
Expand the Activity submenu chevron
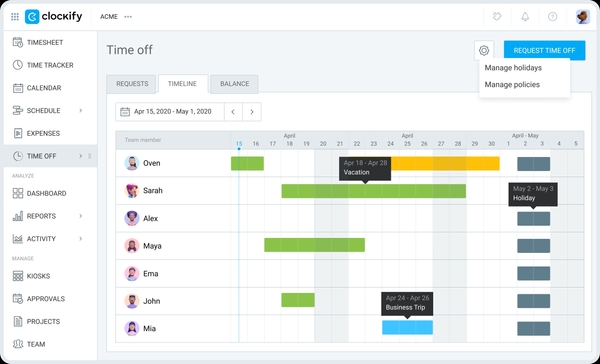tap(80, 239)
